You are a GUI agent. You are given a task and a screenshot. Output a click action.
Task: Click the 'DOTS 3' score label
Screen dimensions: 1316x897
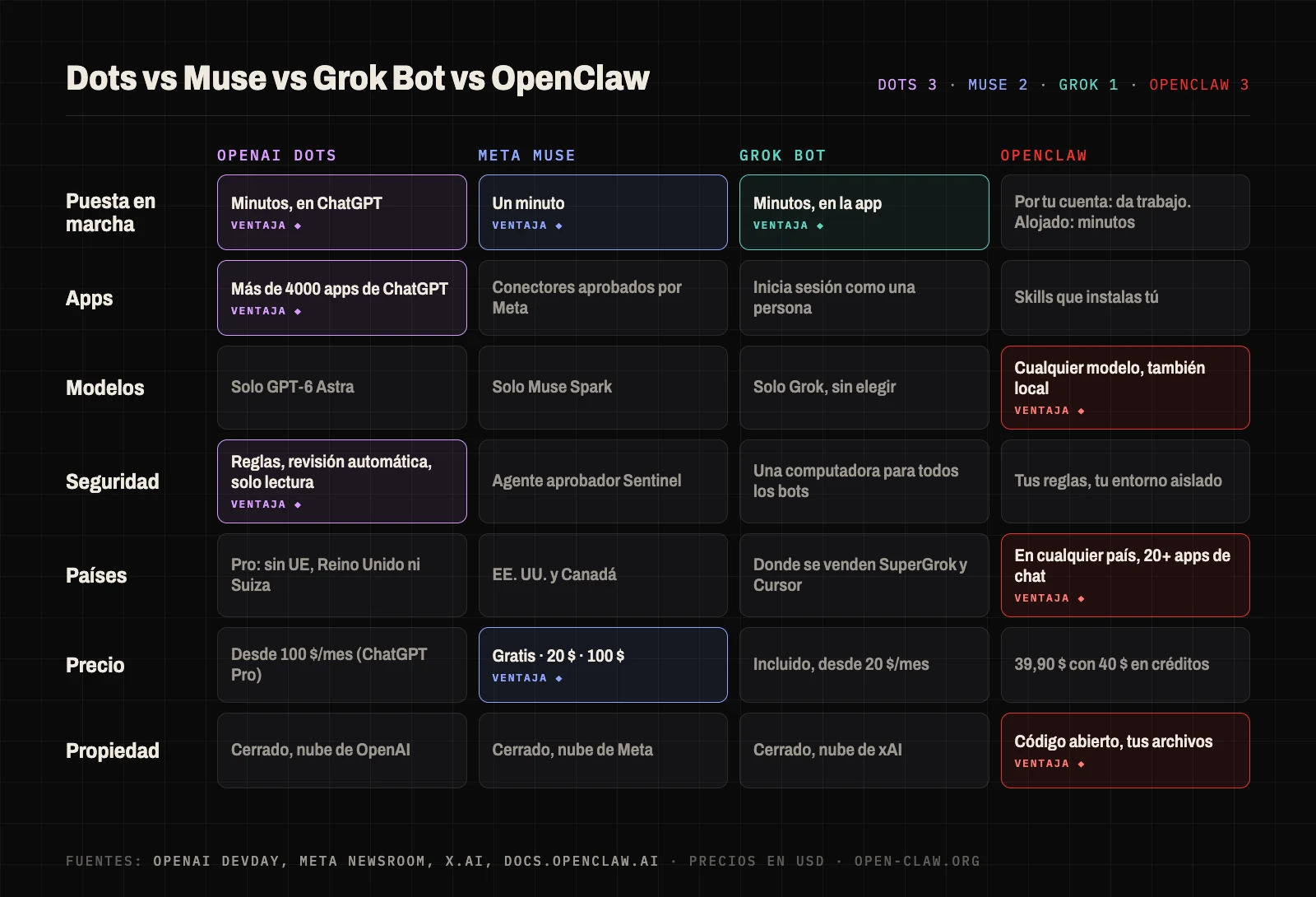point(907,85)
